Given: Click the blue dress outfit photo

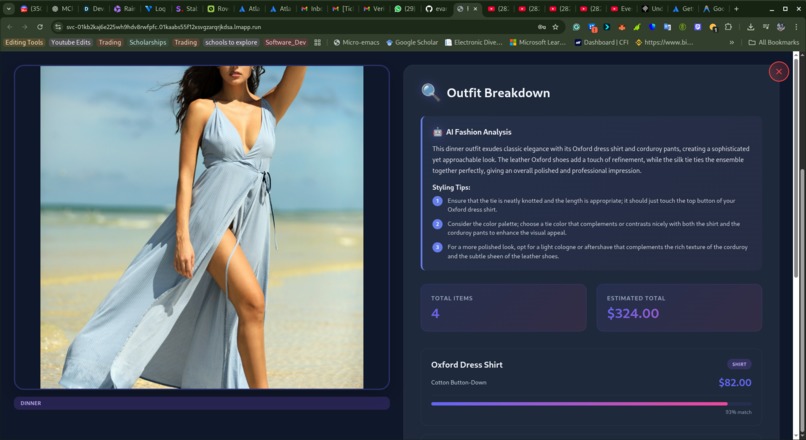Looking at the screenshot, I should click(x=202, y=227).
